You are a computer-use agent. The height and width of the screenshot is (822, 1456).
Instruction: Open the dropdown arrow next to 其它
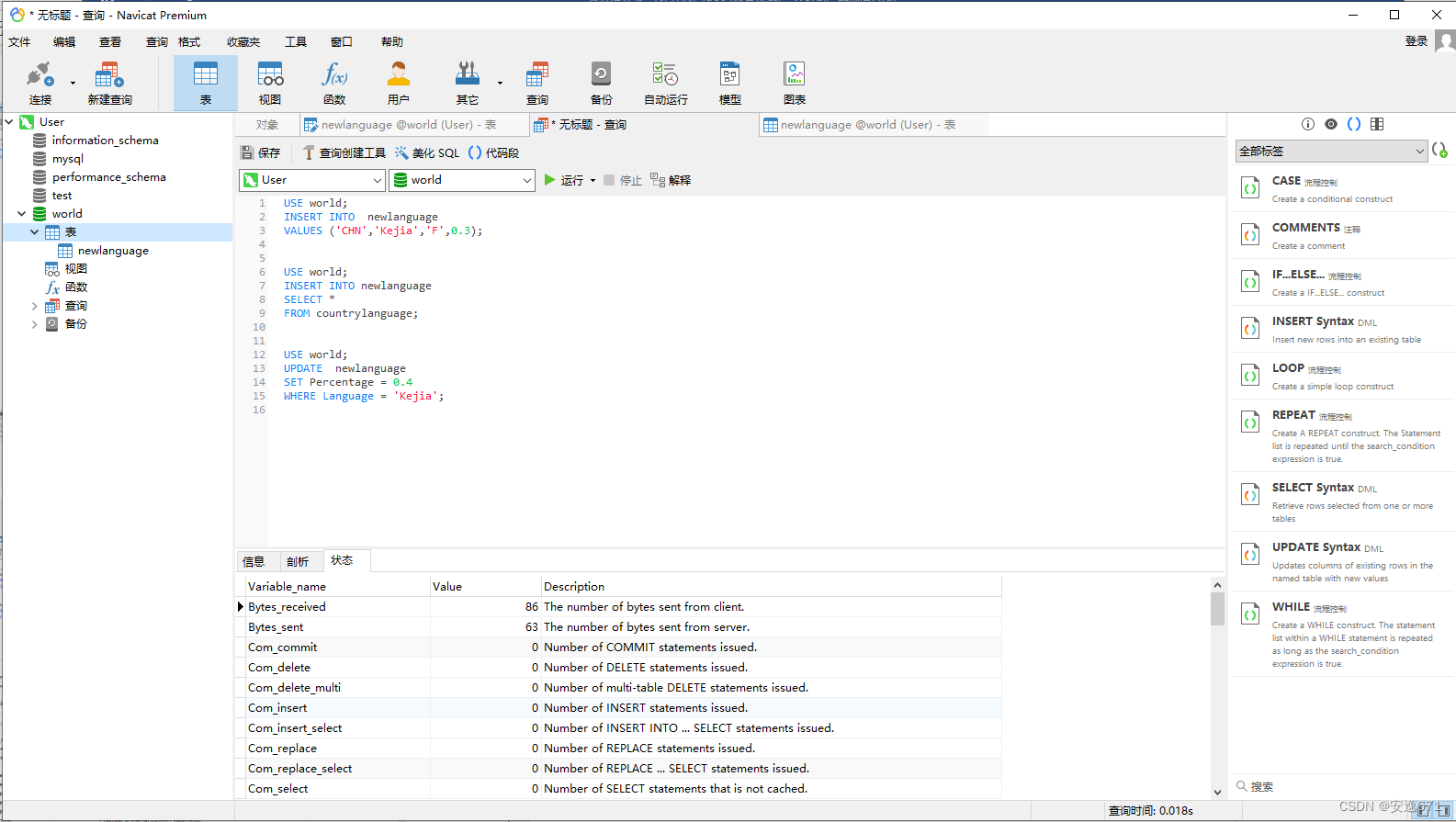[500, 84]
